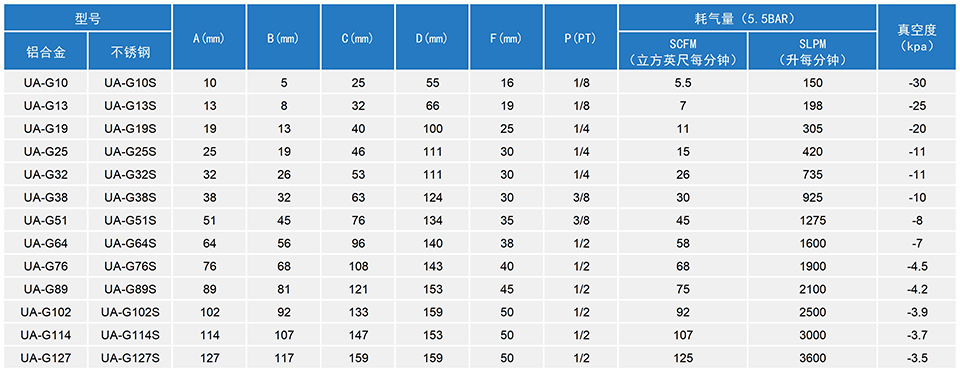This screenshot has height=372, width=960.
Task: Click SLPM value 3600
Action: 812,359
